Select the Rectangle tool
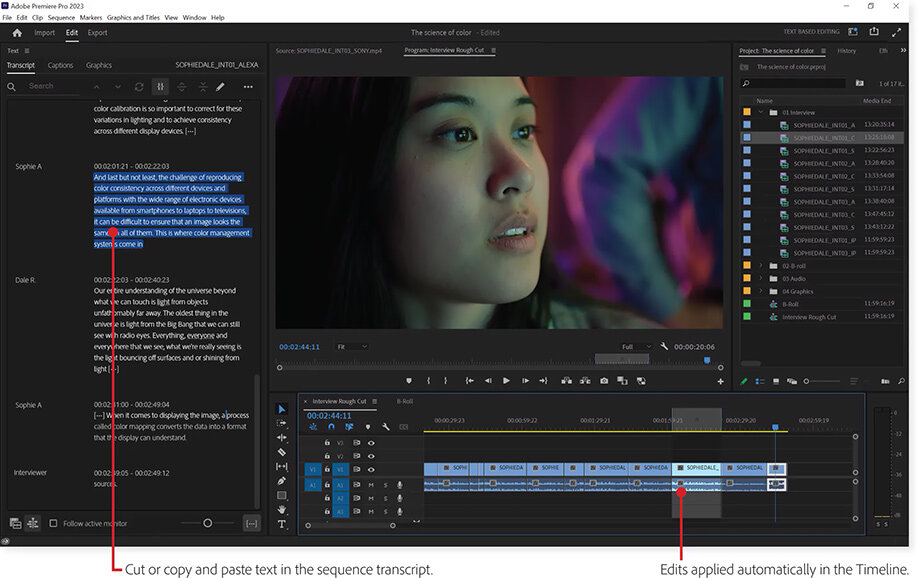The image size is (920, 578). tap(282, 495)
